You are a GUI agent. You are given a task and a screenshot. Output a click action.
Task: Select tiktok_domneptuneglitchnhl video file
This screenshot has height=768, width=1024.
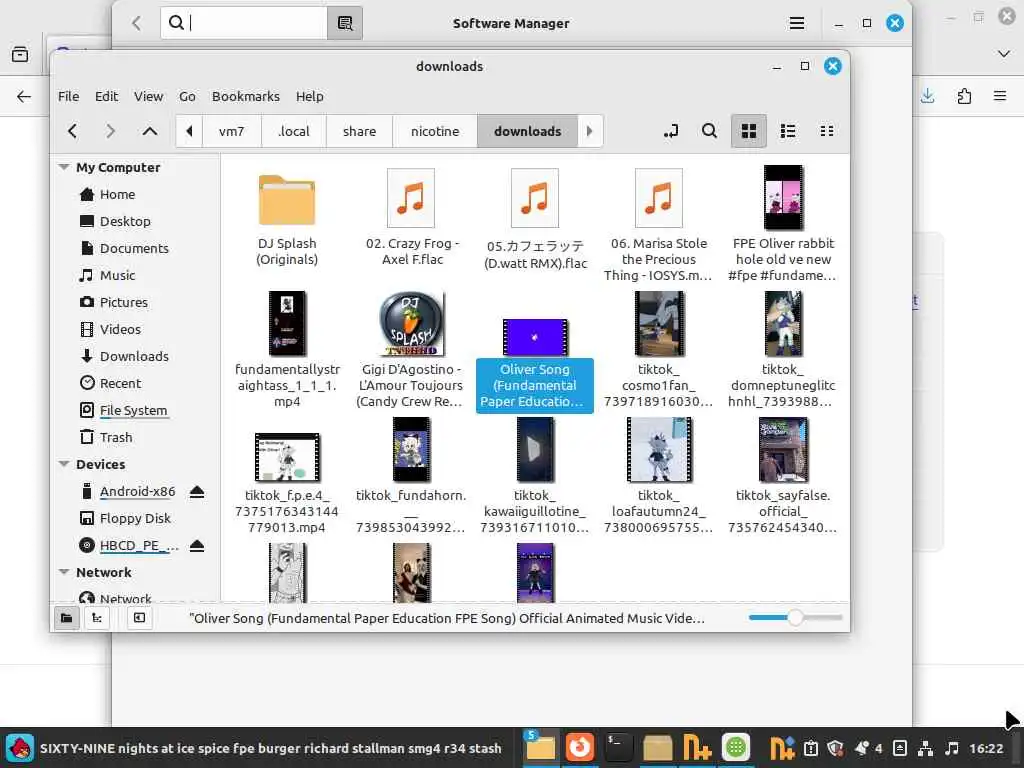tap(782, 350)
